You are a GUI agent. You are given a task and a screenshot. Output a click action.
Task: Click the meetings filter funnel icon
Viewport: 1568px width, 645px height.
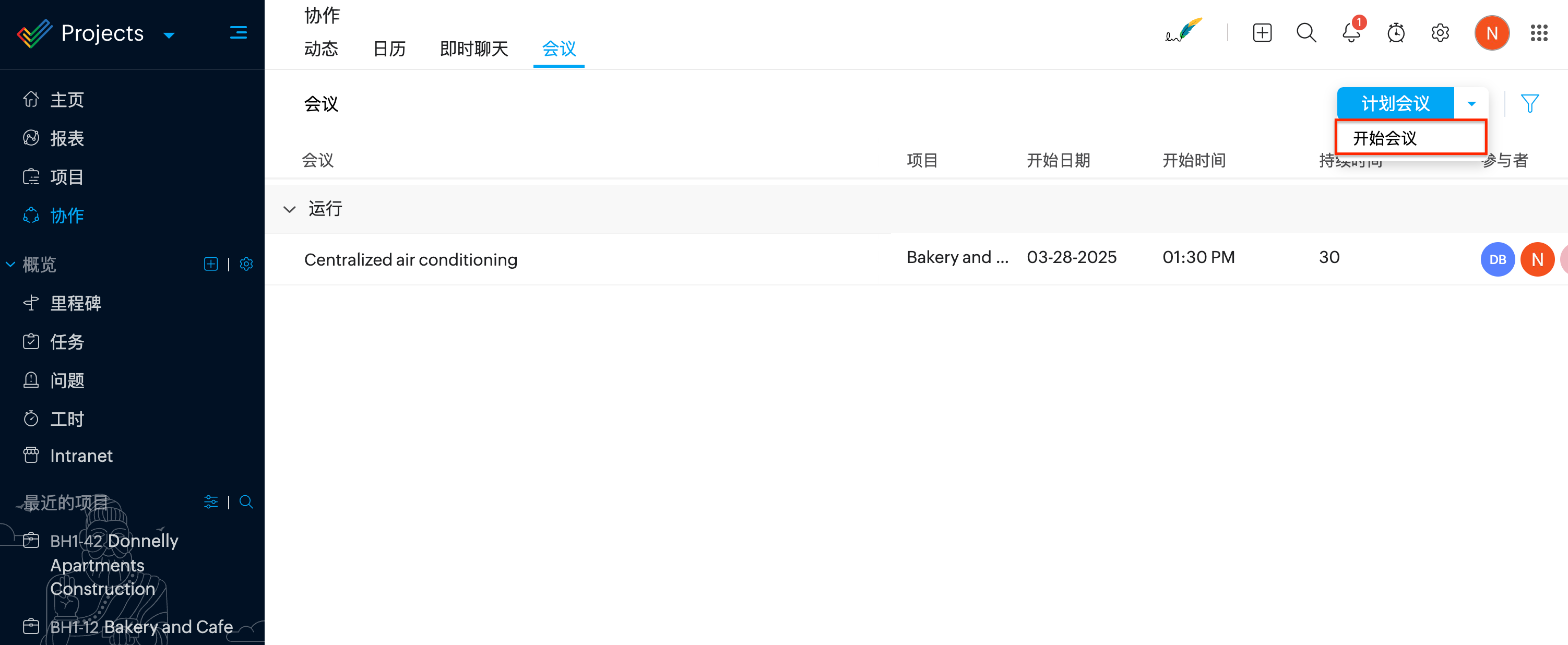[1529, 103]
